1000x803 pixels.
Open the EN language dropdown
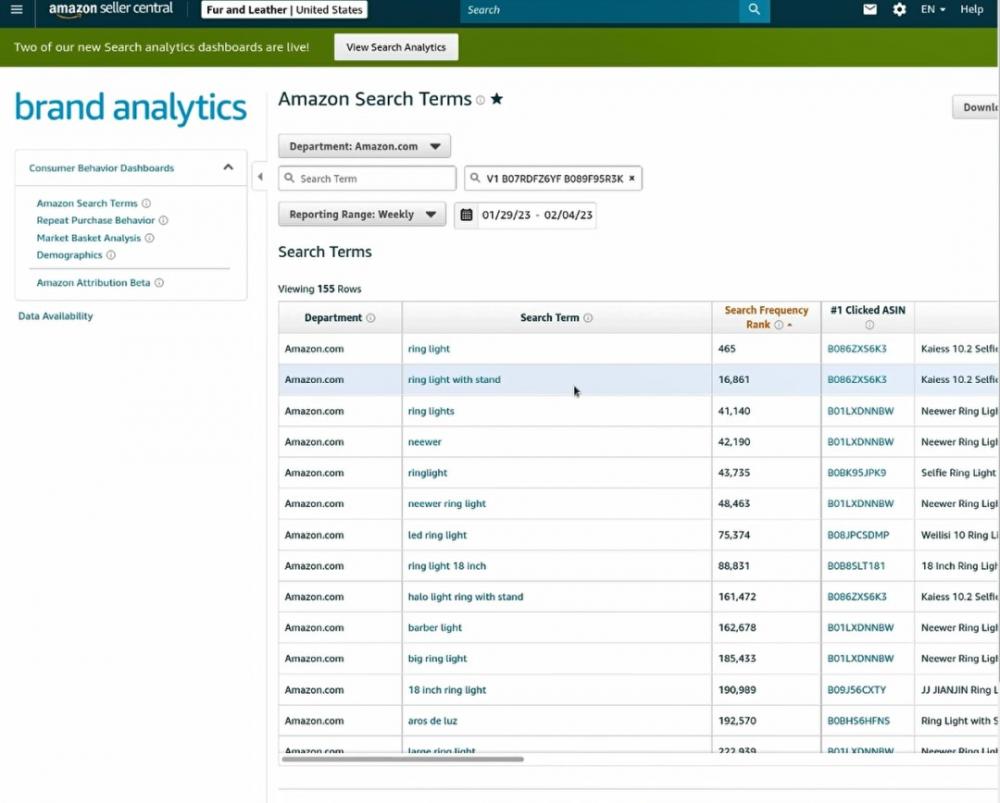[932, 10]
